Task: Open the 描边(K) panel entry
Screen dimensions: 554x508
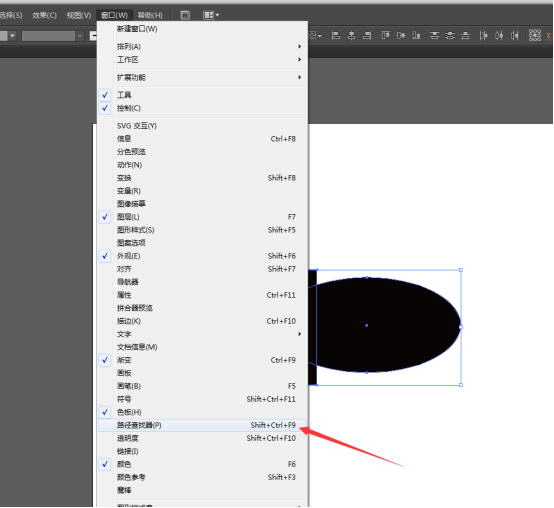Action: (203, 321)
